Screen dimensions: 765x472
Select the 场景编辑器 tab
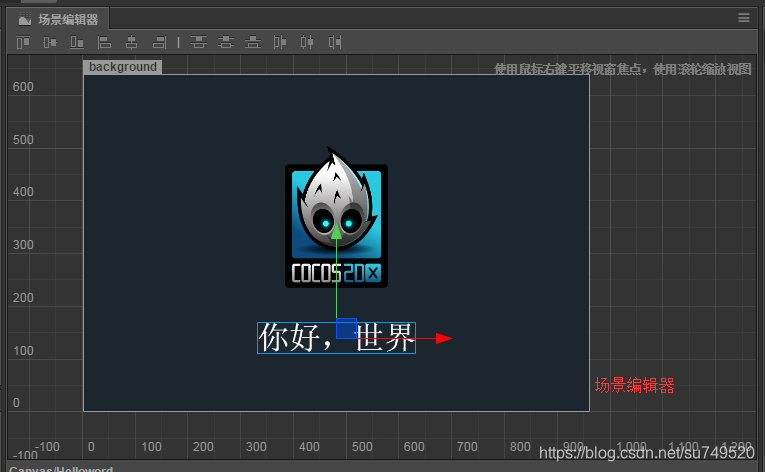point(59,20)
